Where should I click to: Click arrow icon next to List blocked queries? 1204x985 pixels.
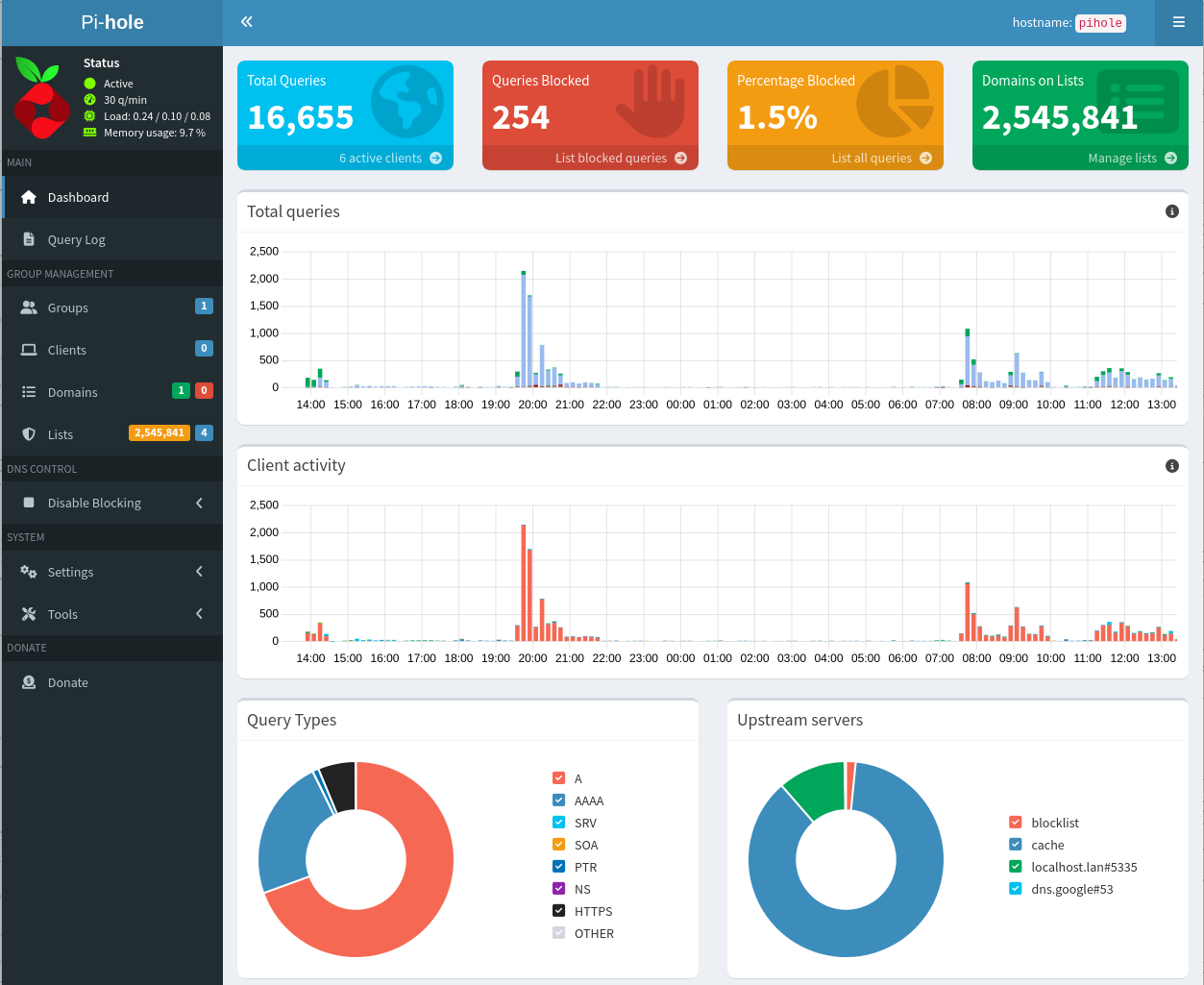[680, 158]
